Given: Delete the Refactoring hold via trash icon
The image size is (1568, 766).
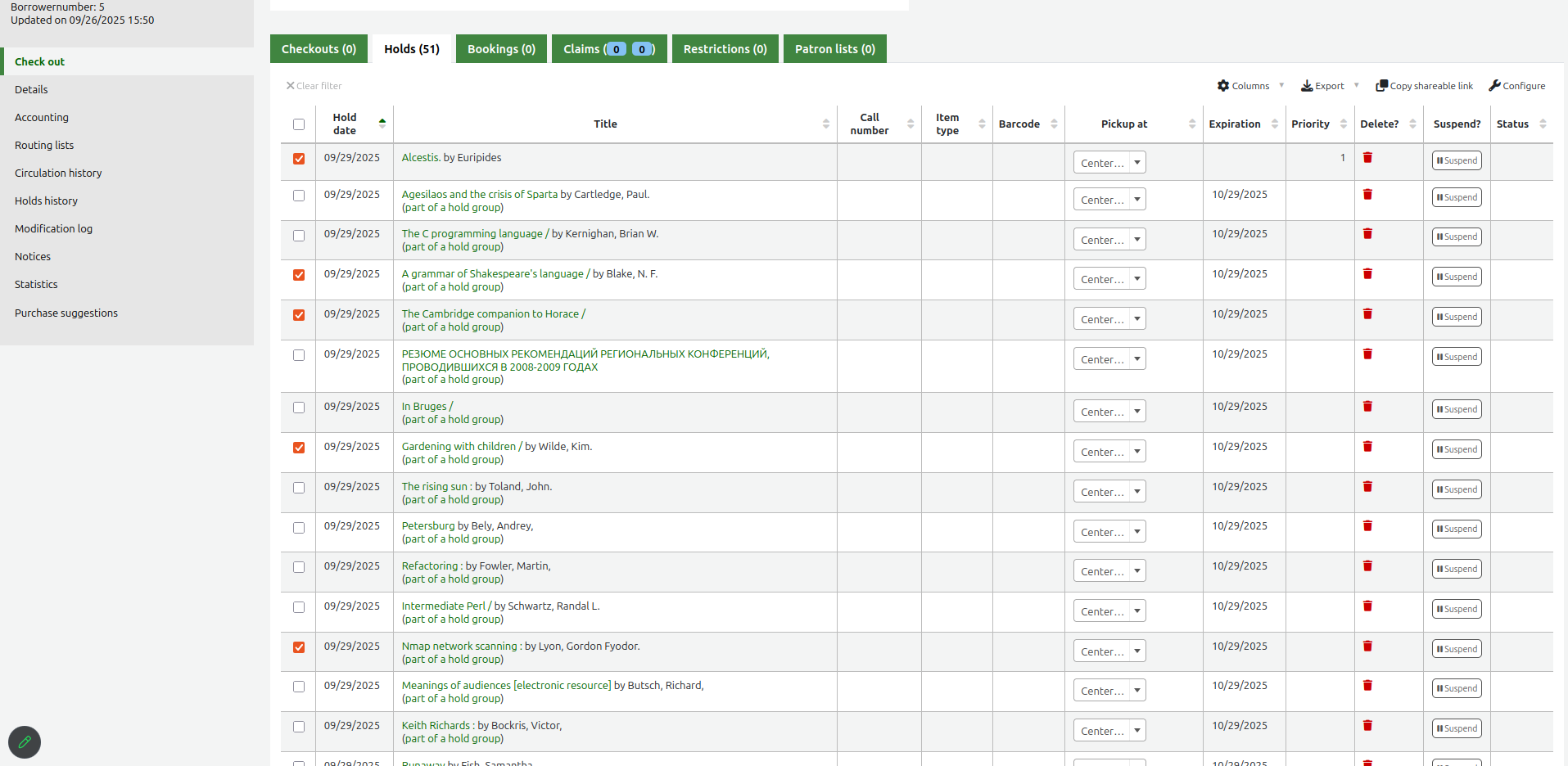Looking at the screenshot, I should point(1367,566).
